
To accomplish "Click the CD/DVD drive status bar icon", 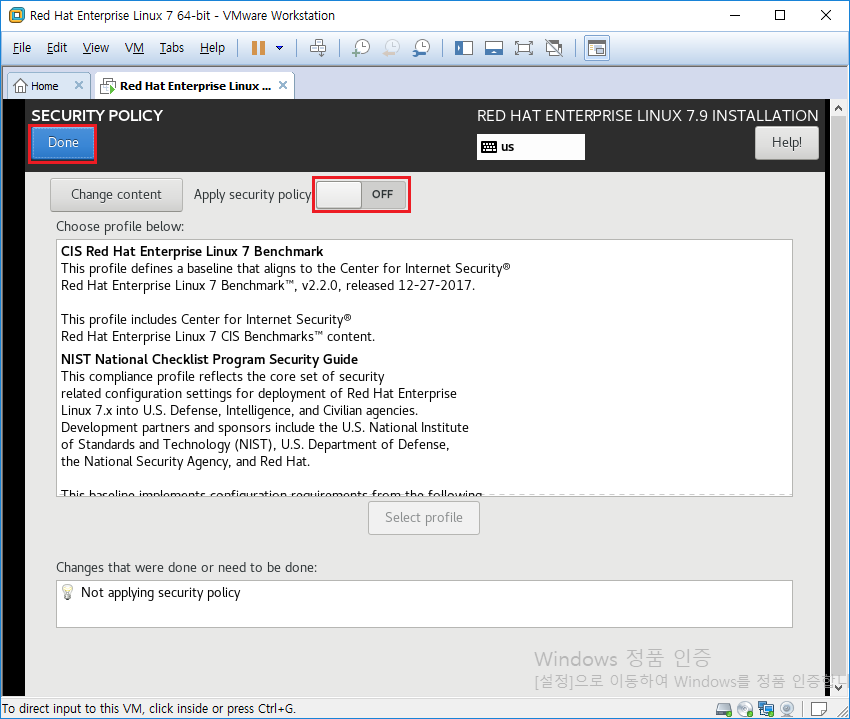I will click(x=745, y=709).
